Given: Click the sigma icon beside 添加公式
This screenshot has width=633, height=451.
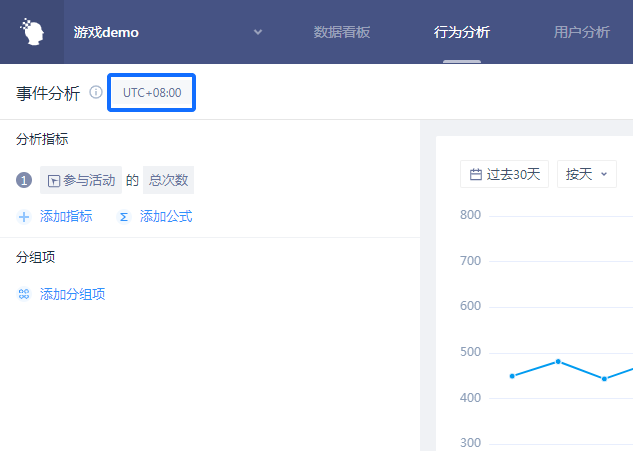Looking at the screenshot, I should coord(124,217).
